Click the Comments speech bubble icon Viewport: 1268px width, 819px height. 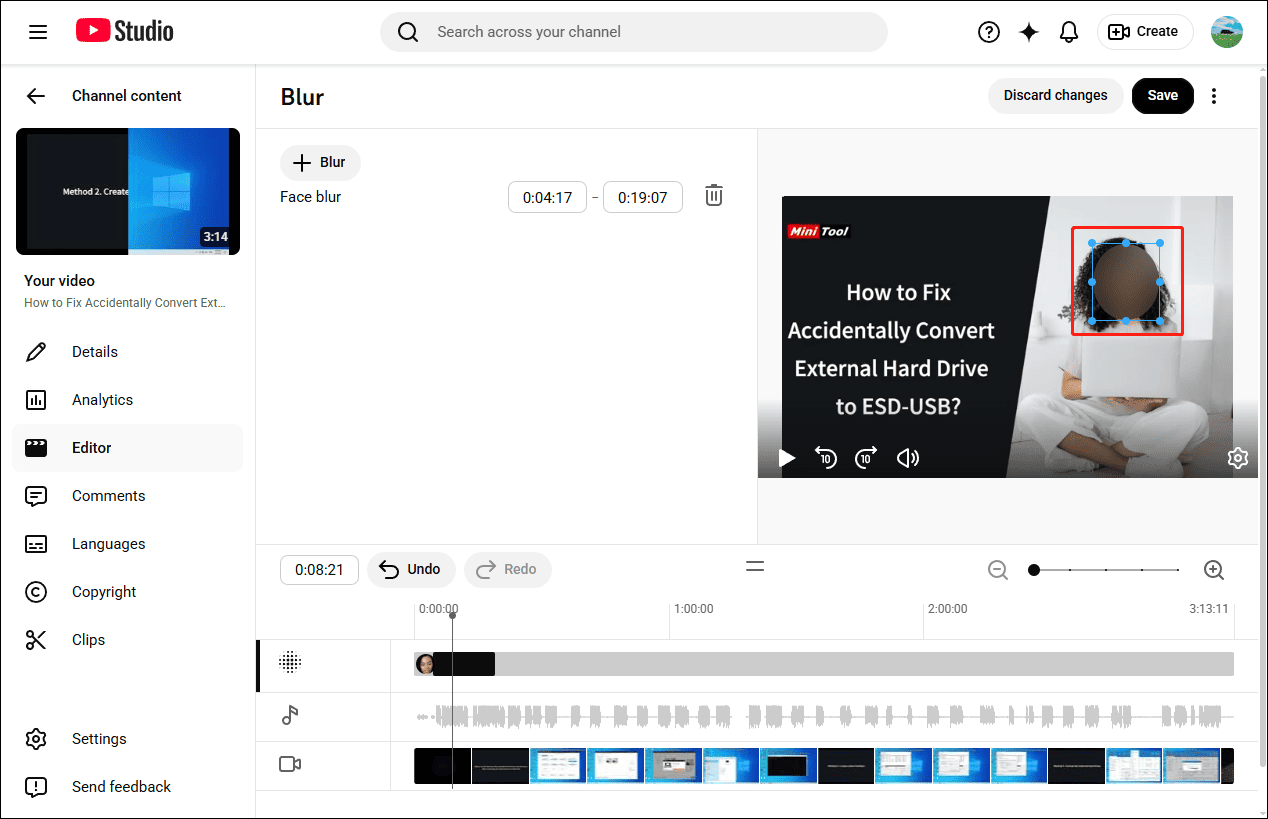[x=36, y=495]
